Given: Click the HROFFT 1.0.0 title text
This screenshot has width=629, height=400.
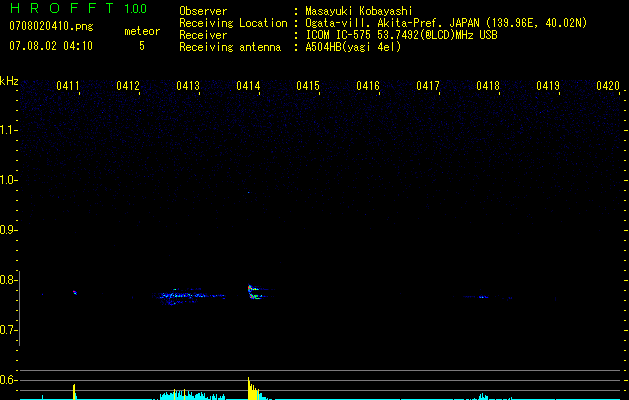Looking at the screenshot, I should (78, 8).
